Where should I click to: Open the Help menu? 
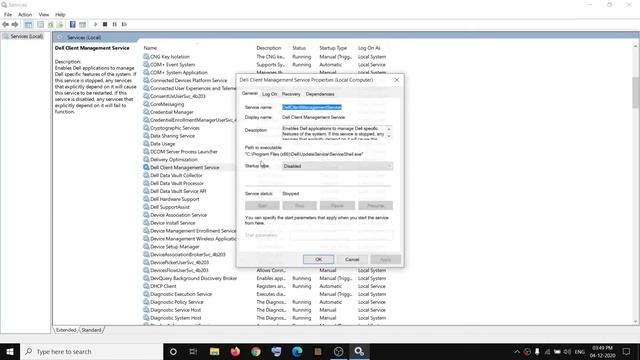pos(60,14)
